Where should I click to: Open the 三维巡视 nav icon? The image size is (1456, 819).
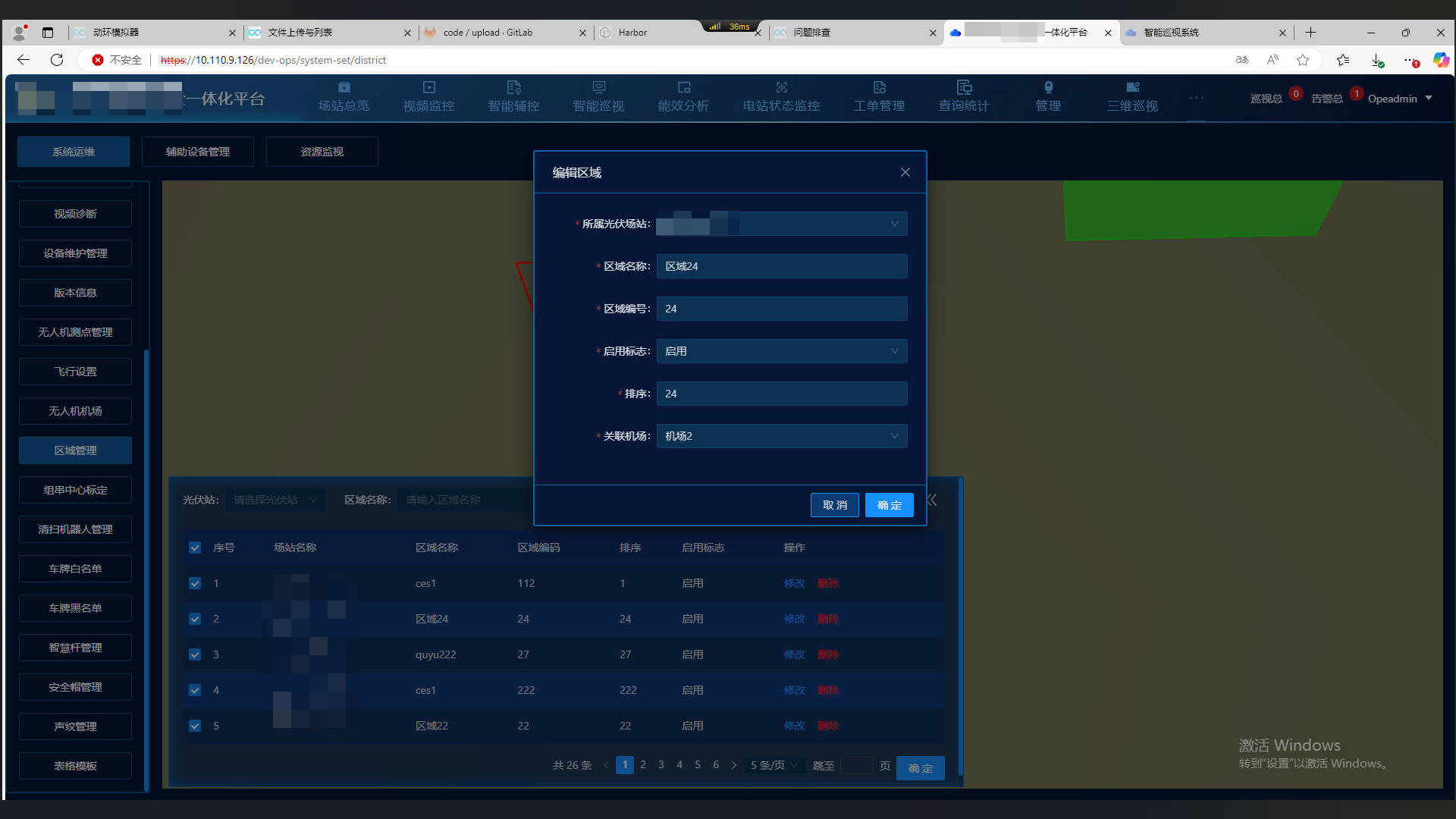[1132, 88]
